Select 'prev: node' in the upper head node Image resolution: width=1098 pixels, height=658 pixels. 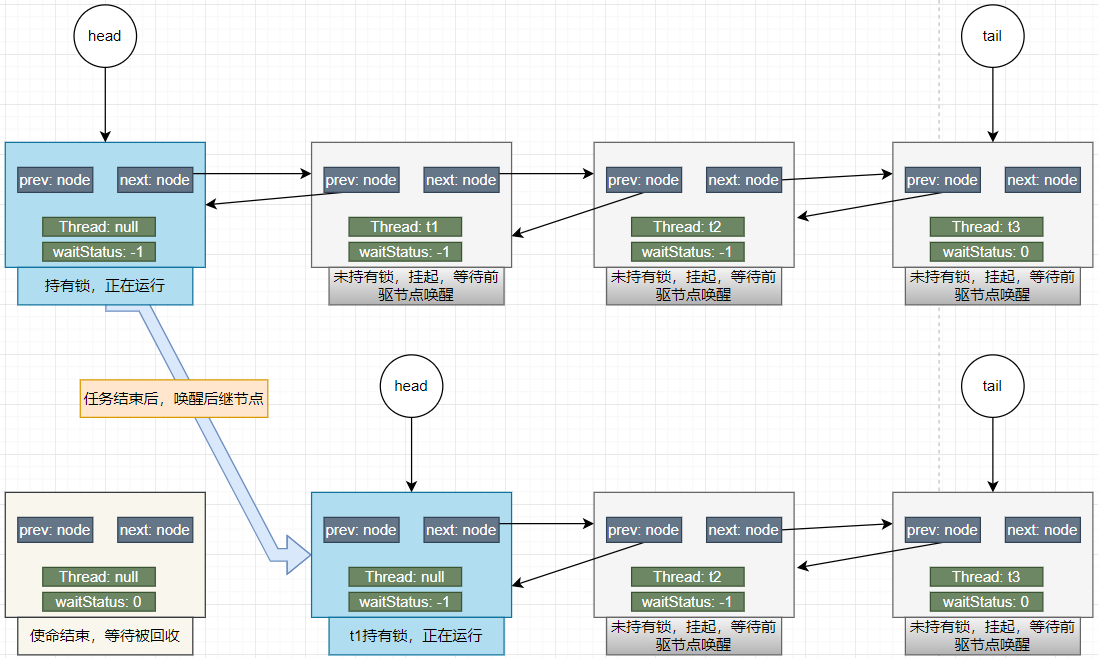pos(55,180)
